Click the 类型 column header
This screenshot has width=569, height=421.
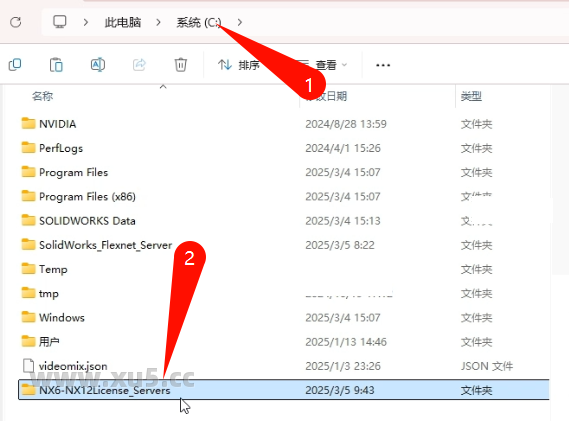(x=471, y=96)
